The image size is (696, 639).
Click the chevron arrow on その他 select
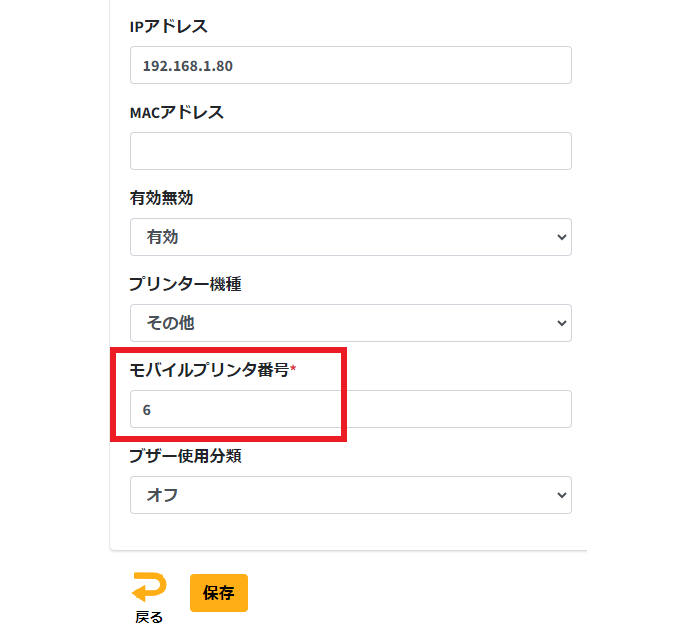559,323
